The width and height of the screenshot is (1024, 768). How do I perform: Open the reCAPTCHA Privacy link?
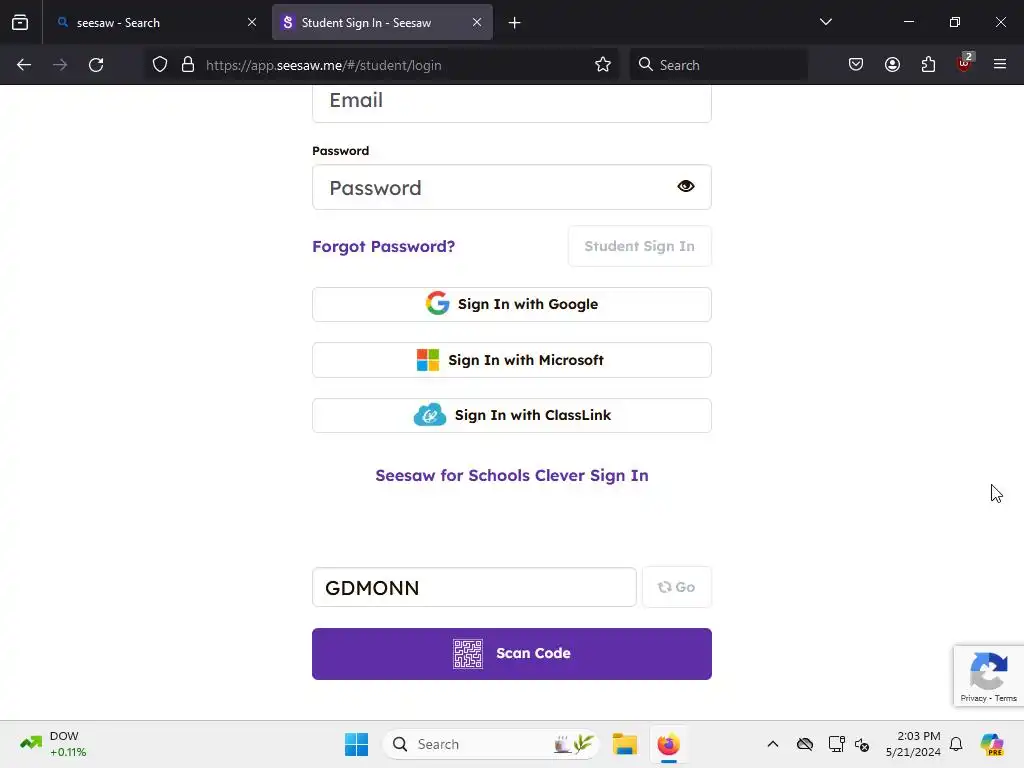(x=973, y=698)
